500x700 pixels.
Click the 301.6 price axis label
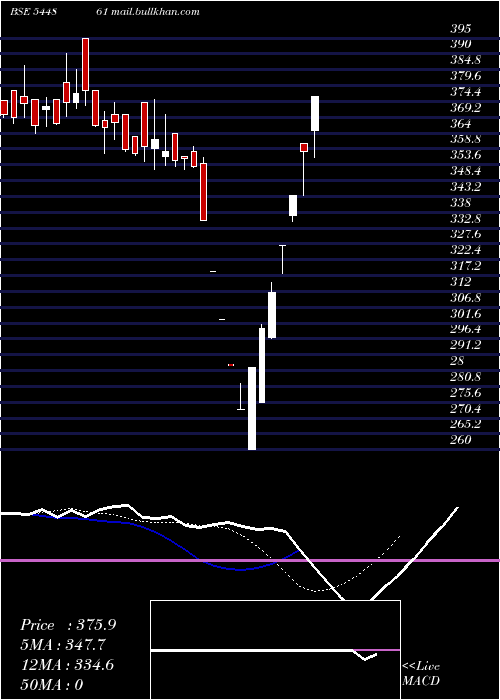(x=466, y=314)
